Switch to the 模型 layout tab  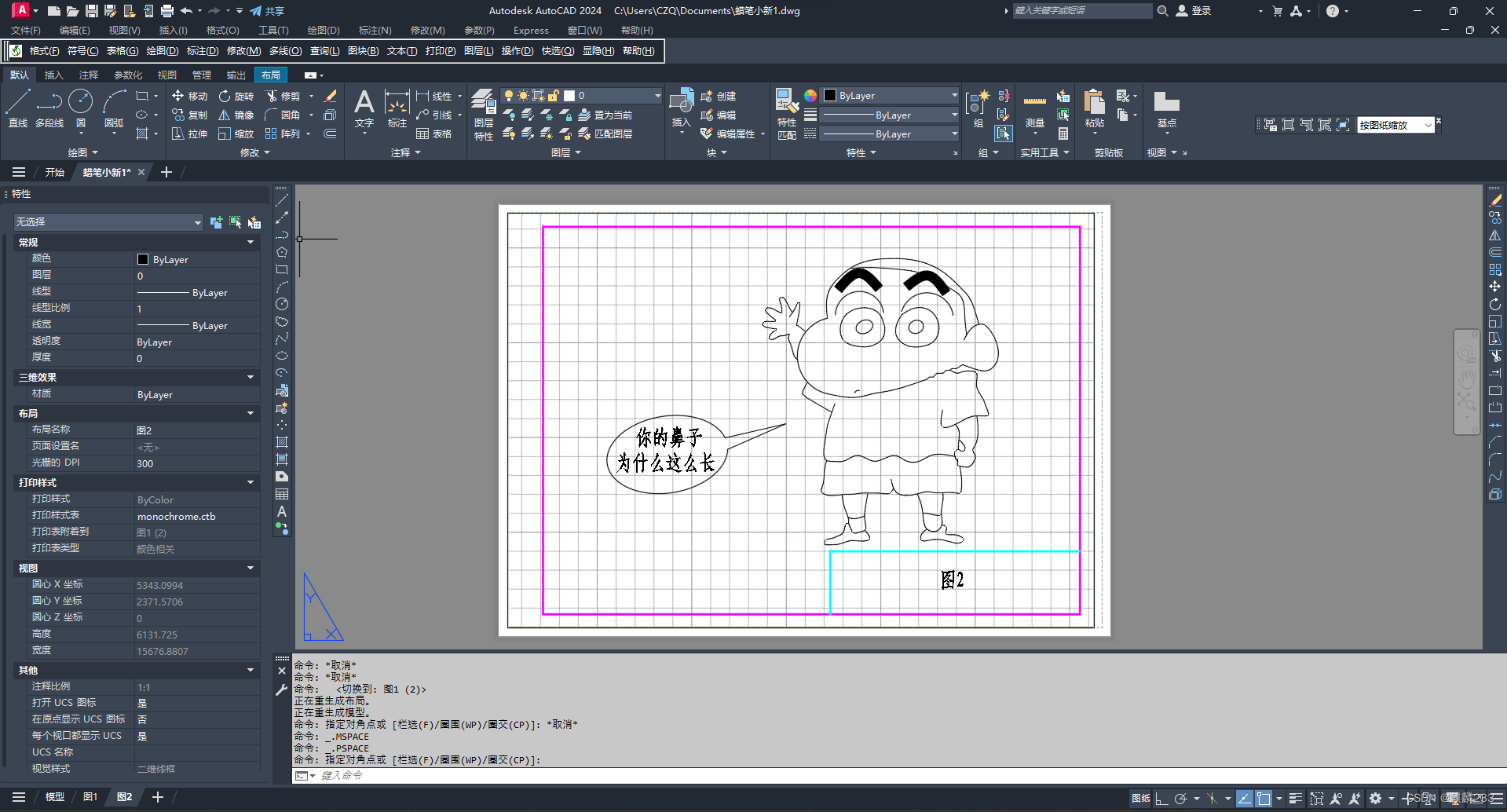54,797
